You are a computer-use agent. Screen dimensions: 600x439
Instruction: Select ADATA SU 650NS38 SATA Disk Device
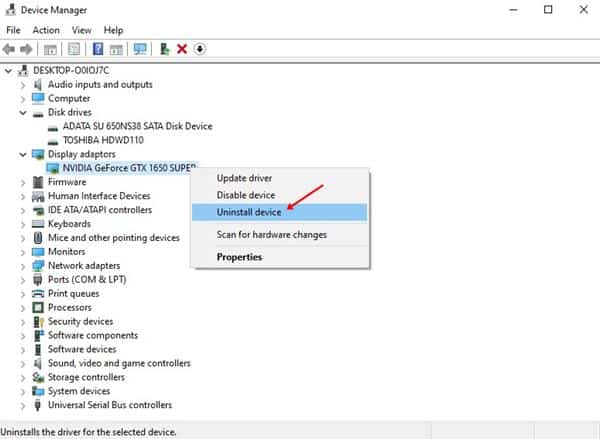point(137,126)
